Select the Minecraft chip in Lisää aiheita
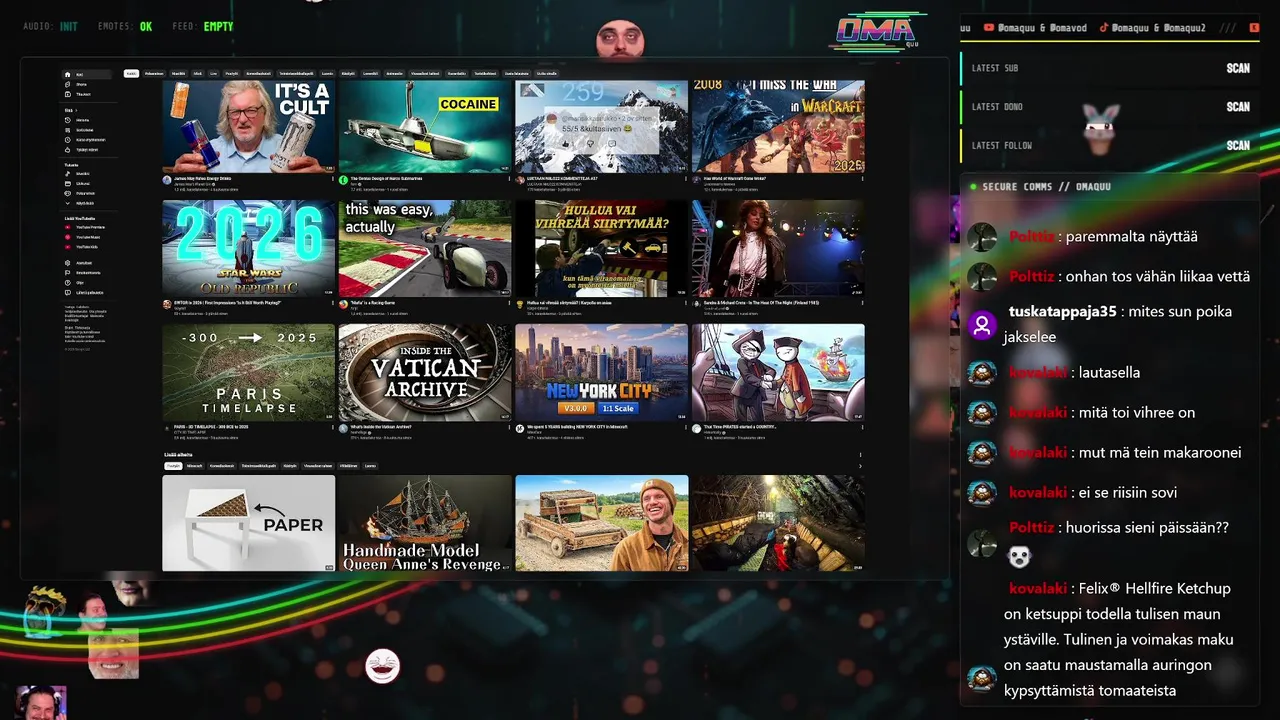This screenshot has width=1280, height=720. click(x=195, y=466)
